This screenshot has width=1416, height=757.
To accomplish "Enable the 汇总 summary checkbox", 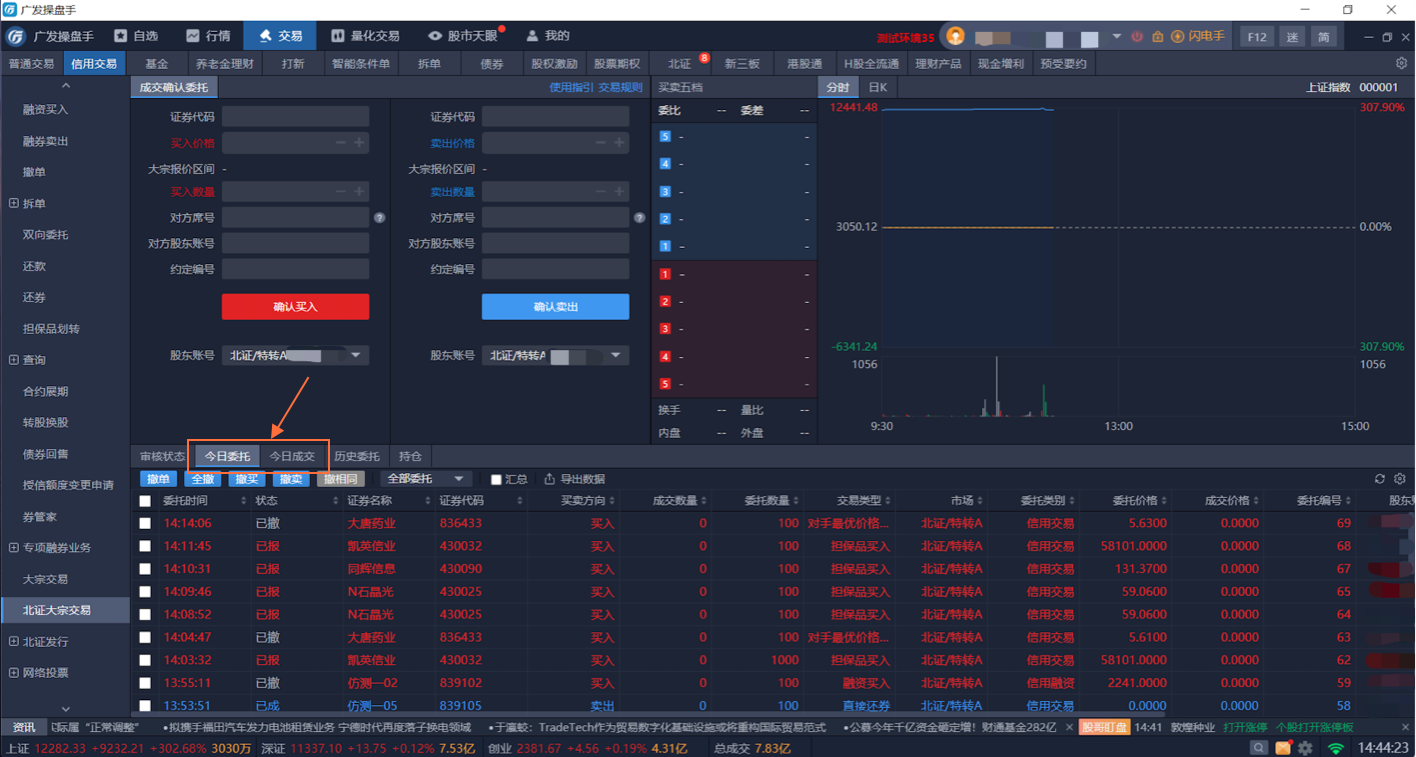I will [496, 480].
